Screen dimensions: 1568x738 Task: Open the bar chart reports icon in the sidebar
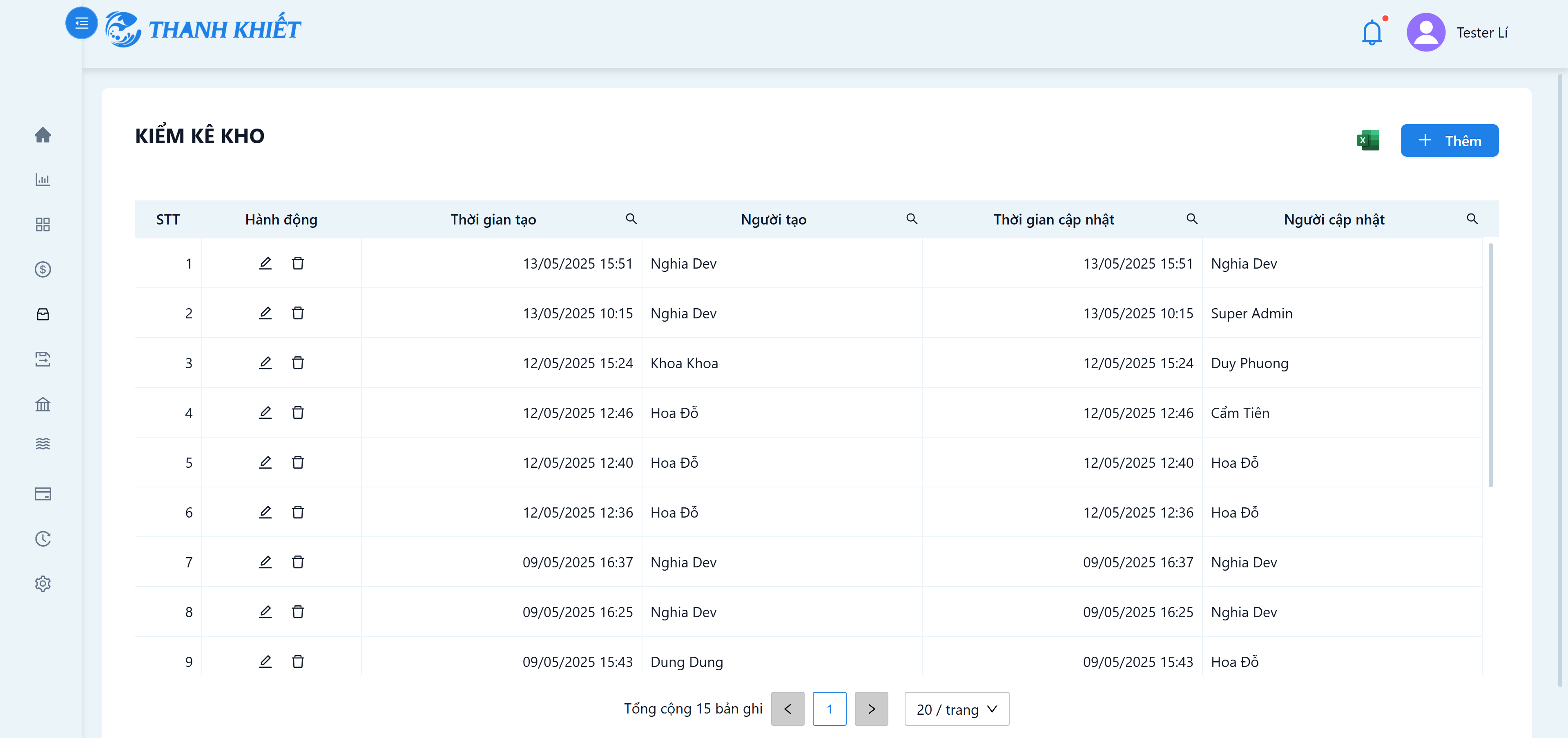click(x=42, y=180)
